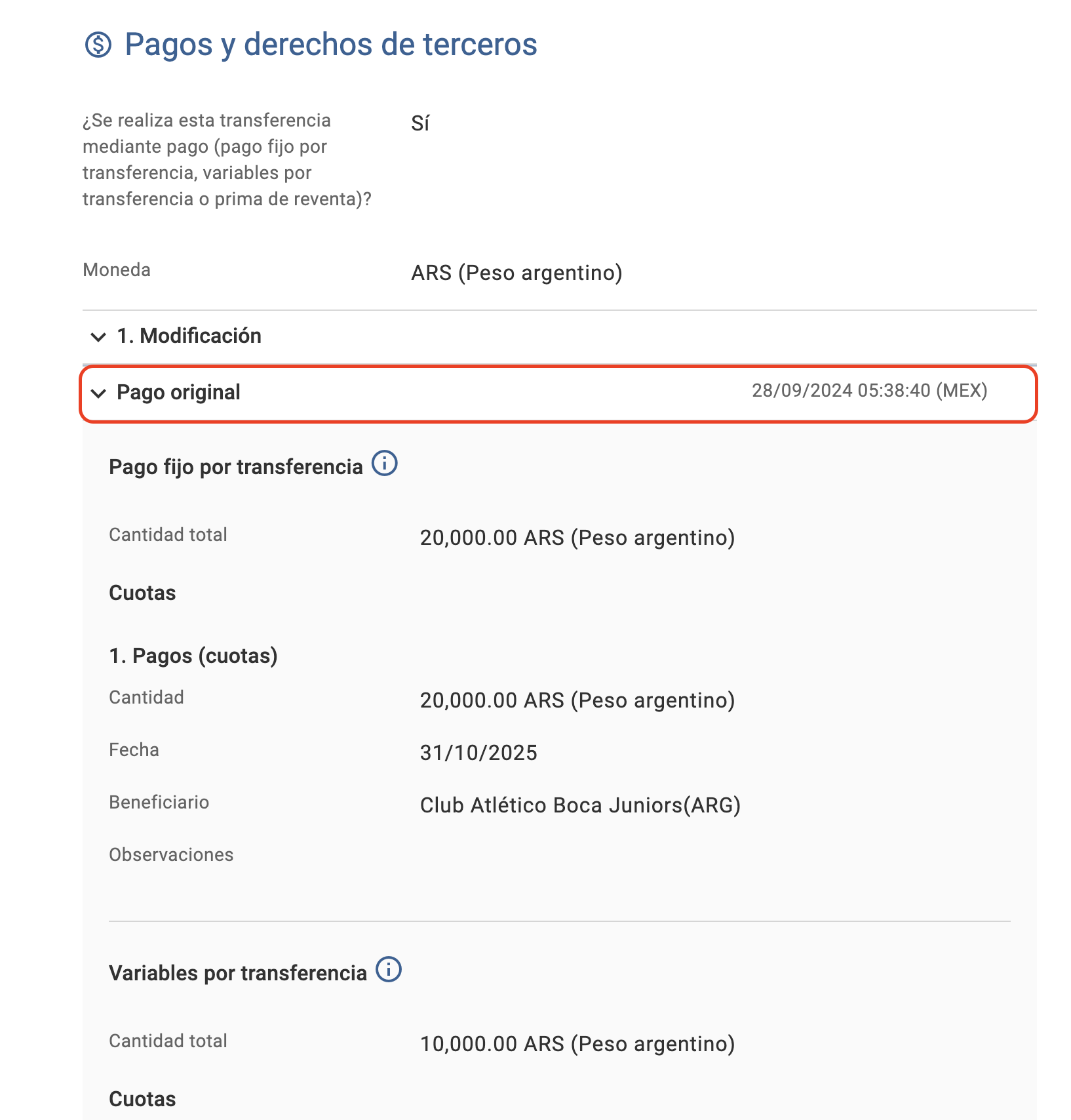Click the Pago original section header
The width and height of the screenshot is (1071, 1120).
click(558, 393)
